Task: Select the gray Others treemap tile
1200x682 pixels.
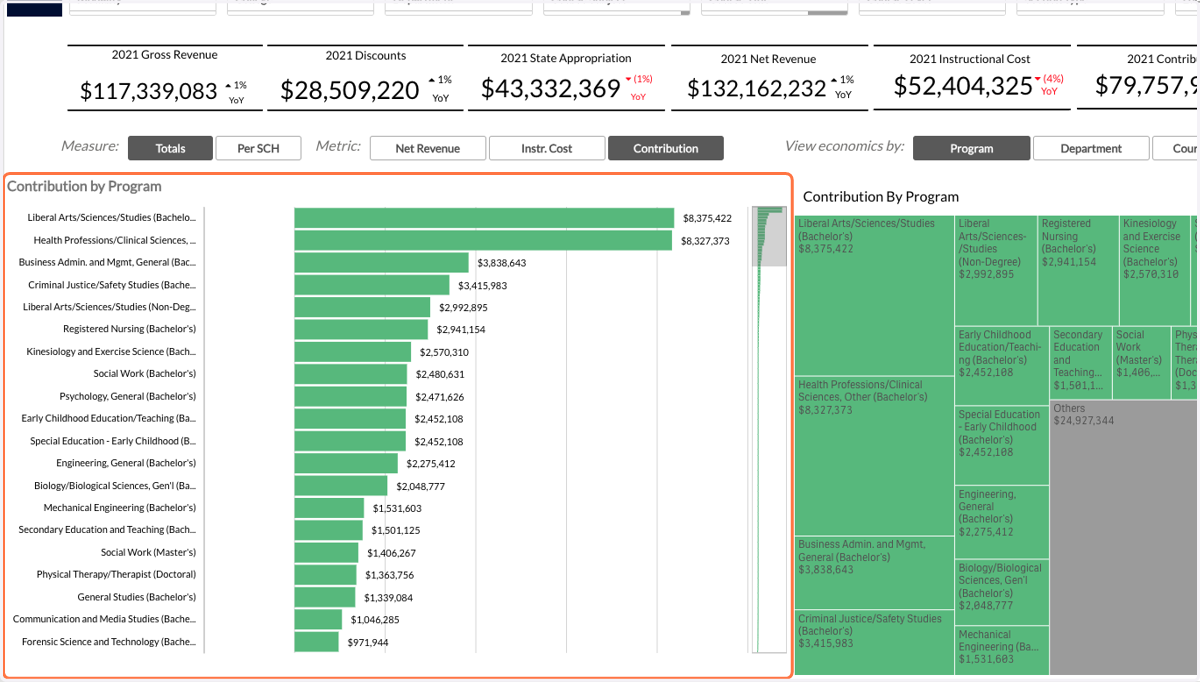Action: pyautogui.click(x=1121, y=538)
